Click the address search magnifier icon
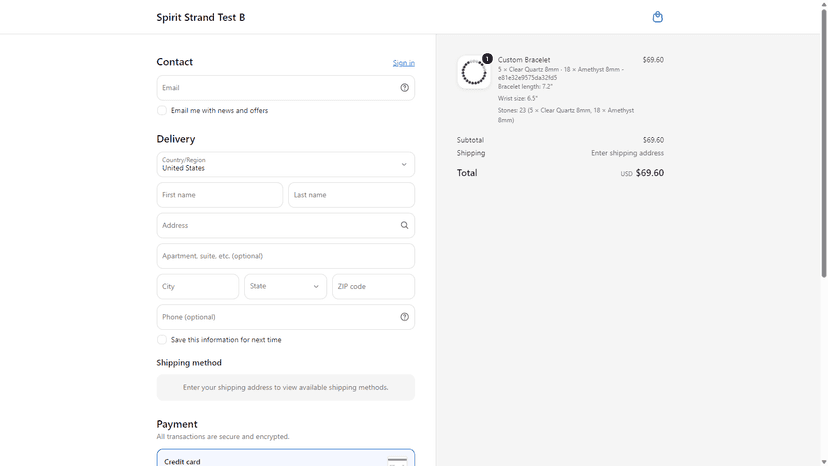This screenshot has width=828, height=466. click(404, 225)
